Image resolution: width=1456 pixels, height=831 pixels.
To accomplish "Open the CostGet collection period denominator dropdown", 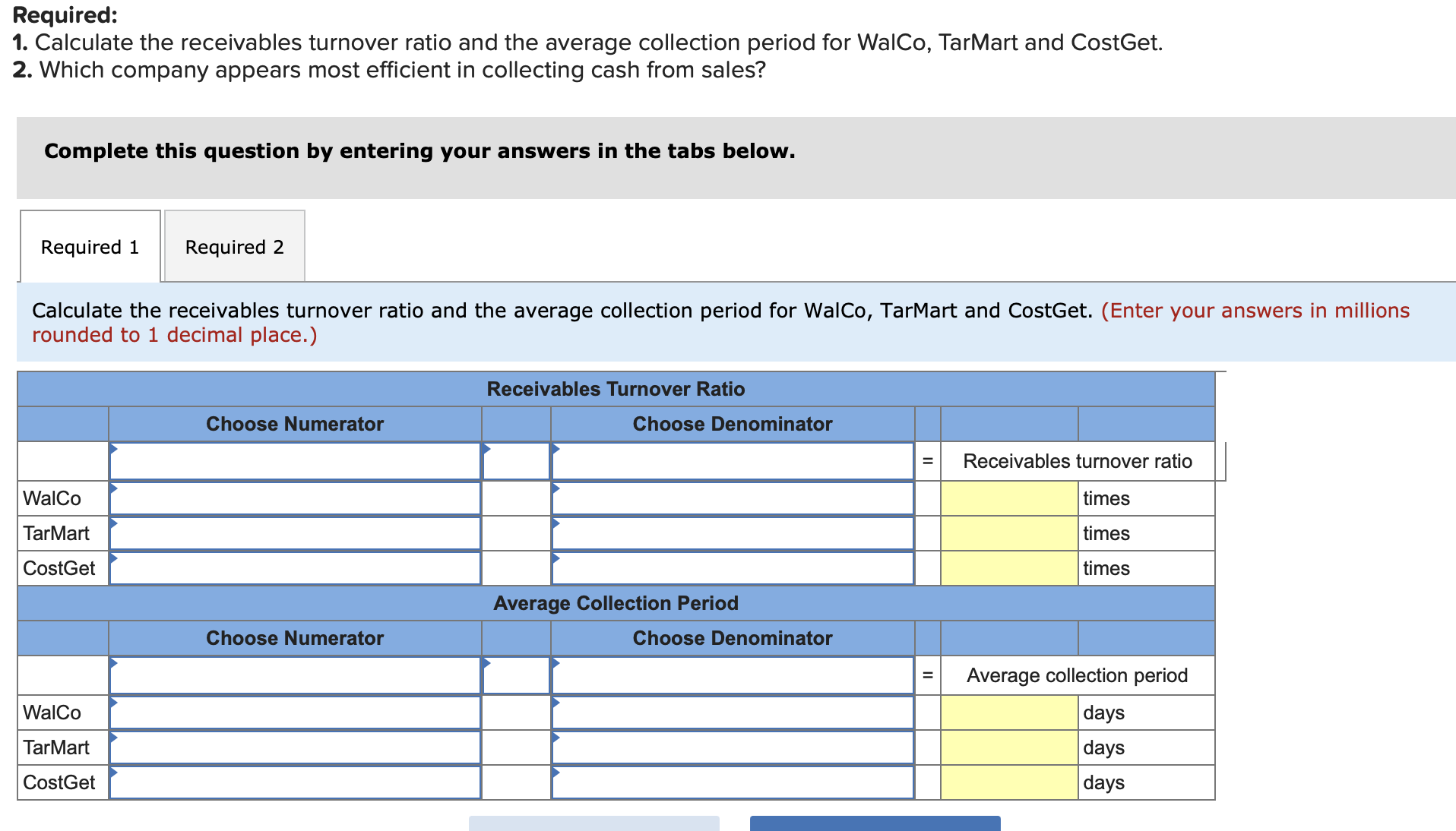I will (x=732, y=782).
